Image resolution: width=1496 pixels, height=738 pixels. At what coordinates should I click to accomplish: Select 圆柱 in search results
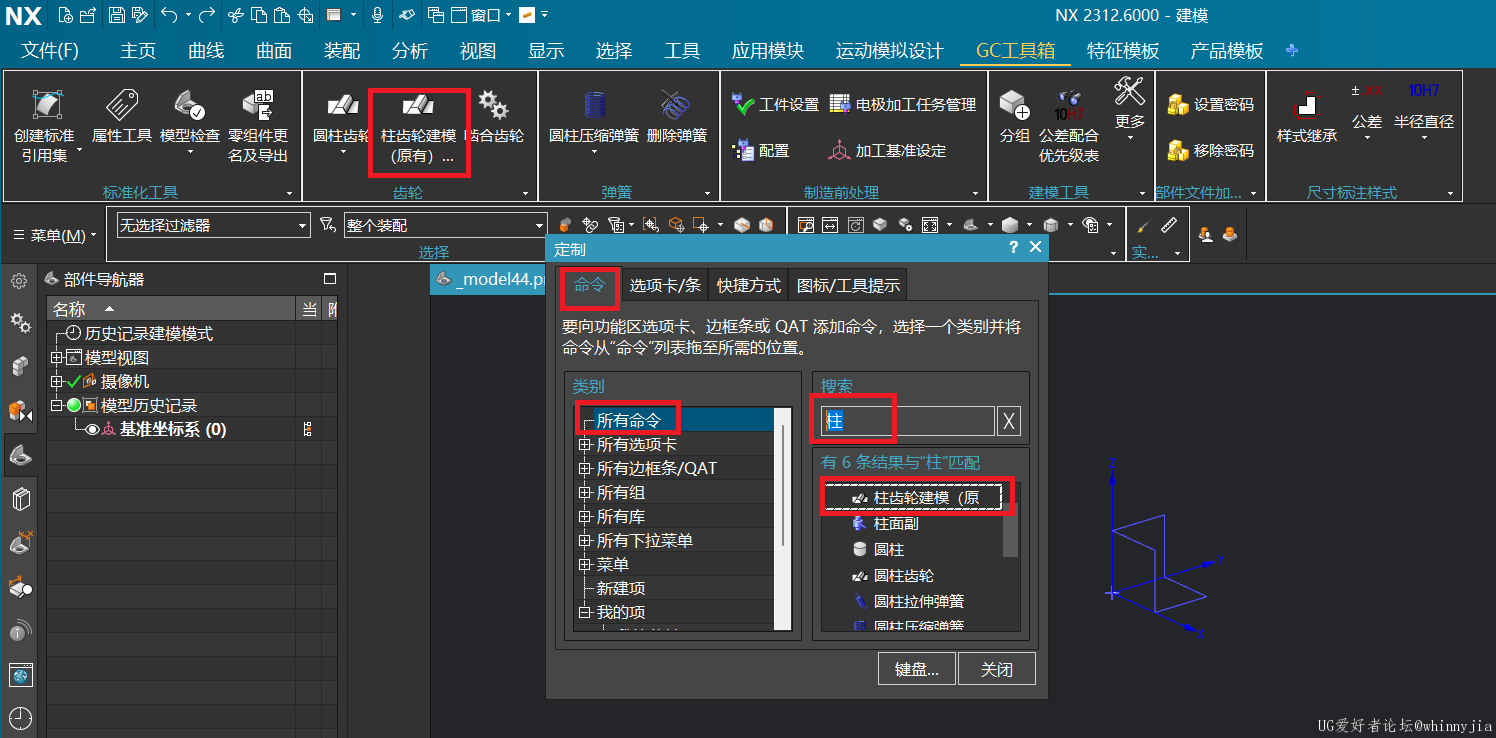click(889, 549)
